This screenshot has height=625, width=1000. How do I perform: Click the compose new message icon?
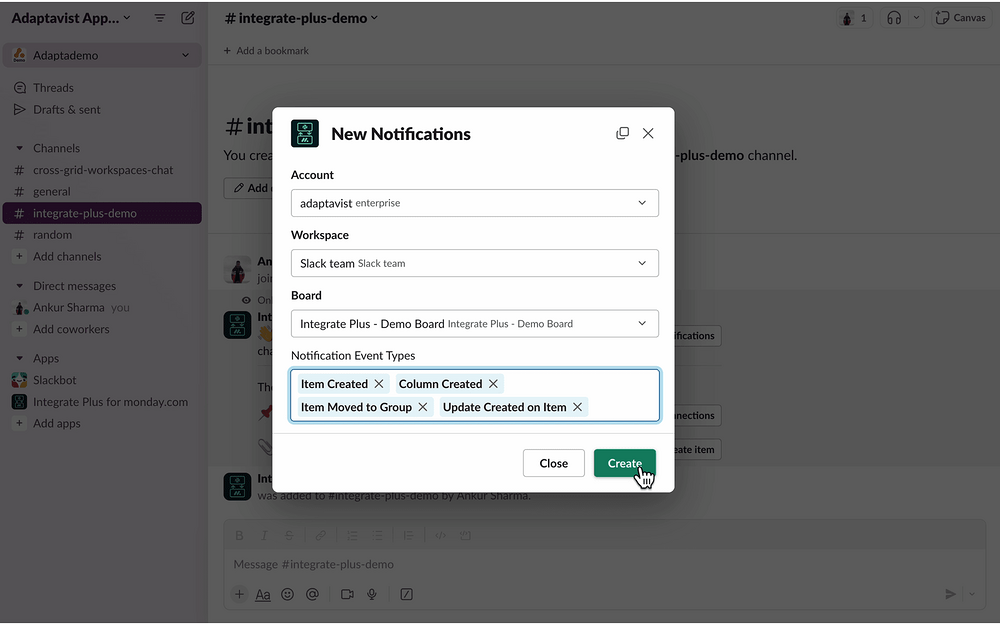point(188,18)
